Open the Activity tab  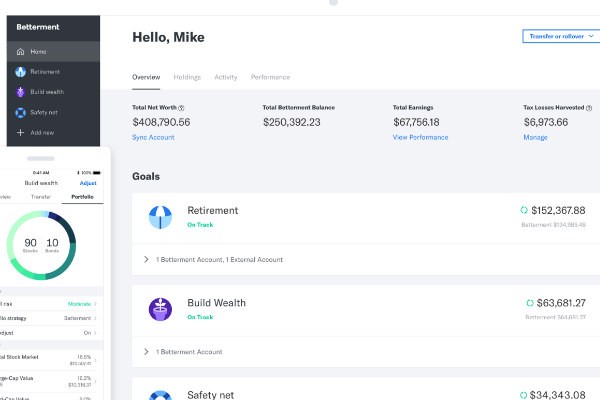(225, 77)
